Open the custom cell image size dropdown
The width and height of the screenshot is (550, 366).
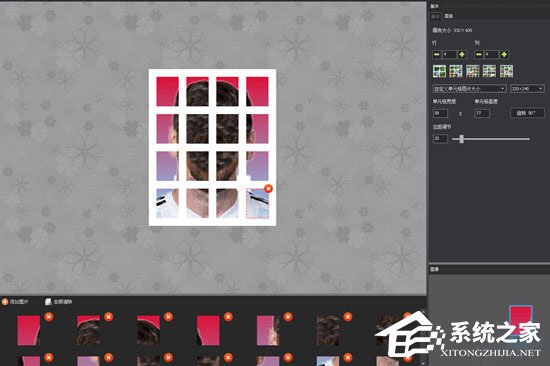[469, 88]
